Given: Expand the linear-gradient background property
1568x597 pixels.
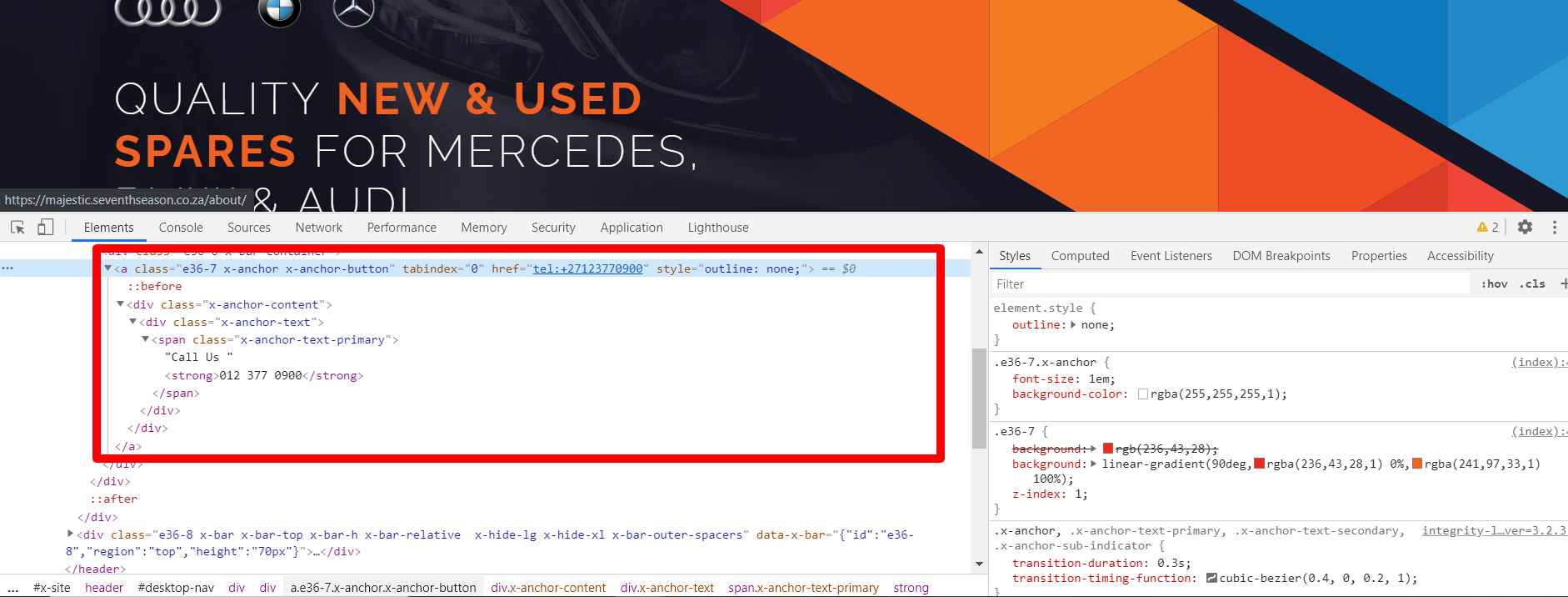Looking at the screenshot, I should click(1093, 464).
